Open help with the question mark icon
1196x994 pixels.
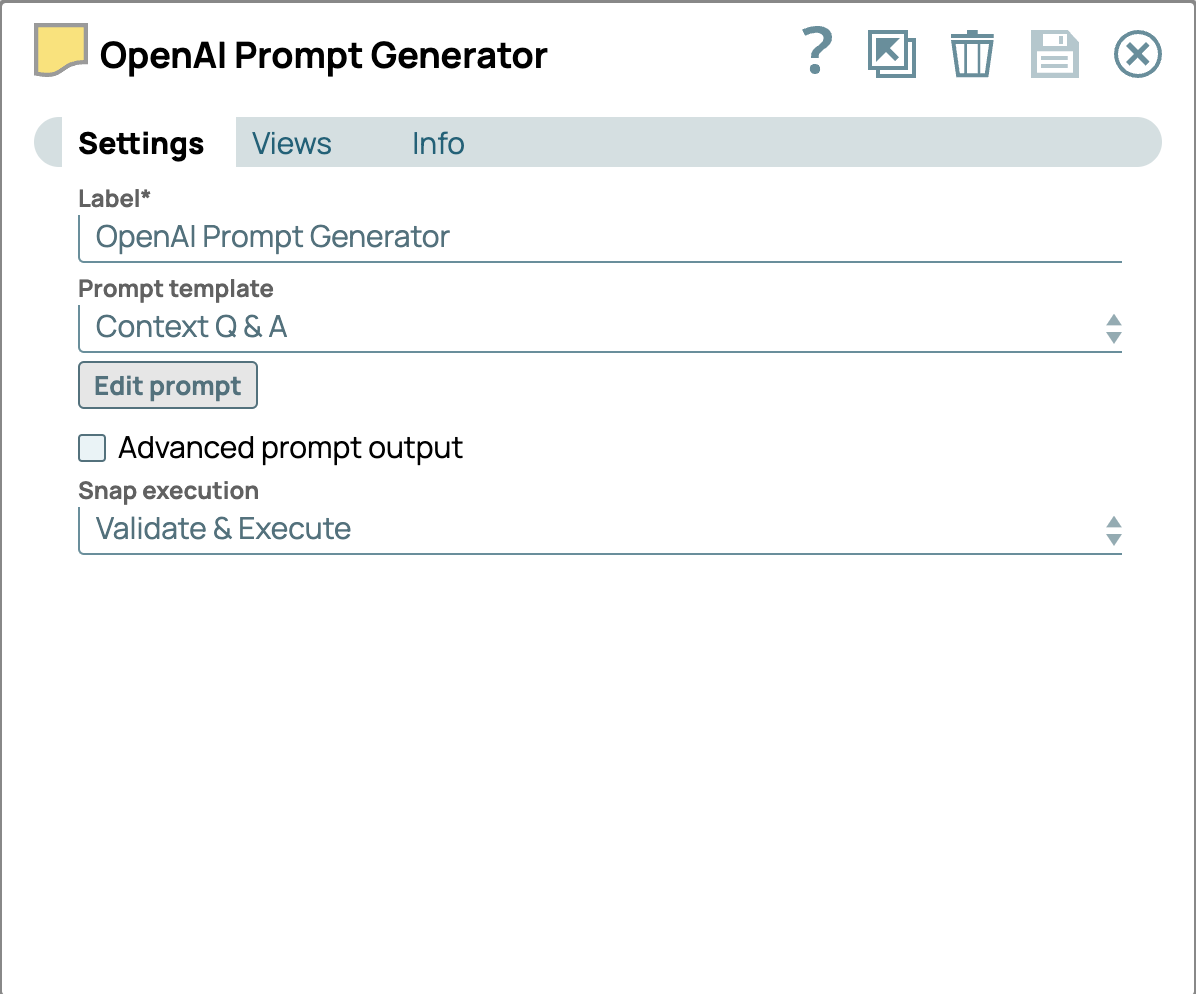pos(817,52)
